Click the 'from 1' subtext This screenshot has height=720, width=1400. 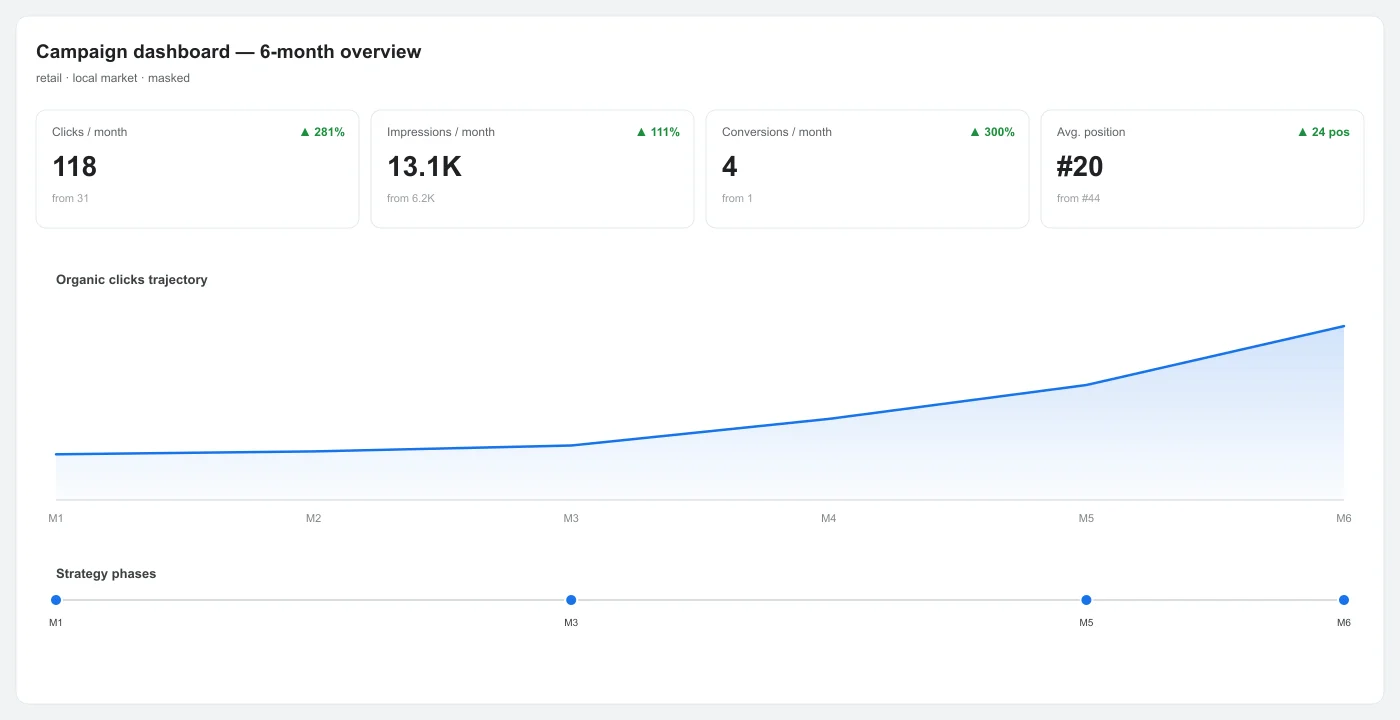click(x=737, y=198)
